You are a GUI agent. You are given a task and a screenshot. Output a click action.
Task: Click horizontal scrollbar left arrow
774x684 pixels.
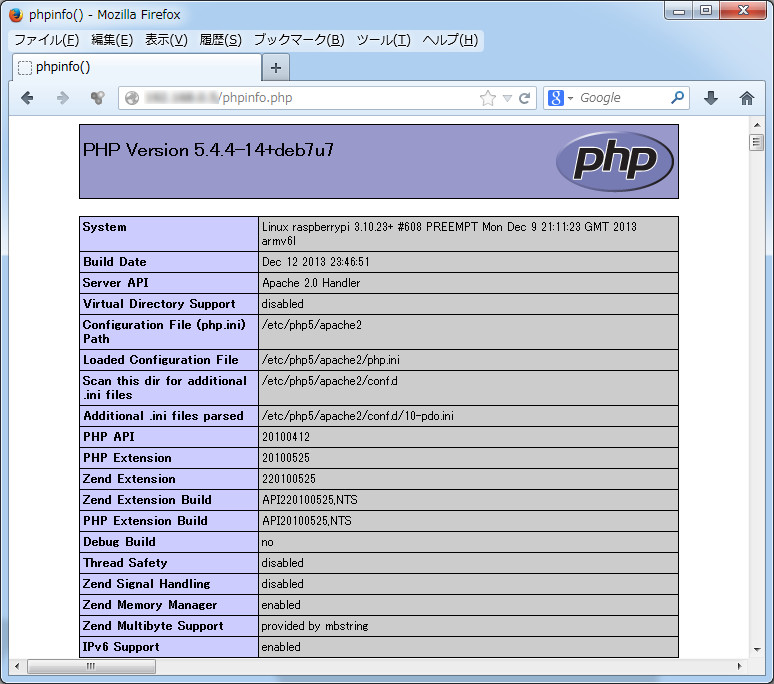pyautogui.click(x=17, y=666)
